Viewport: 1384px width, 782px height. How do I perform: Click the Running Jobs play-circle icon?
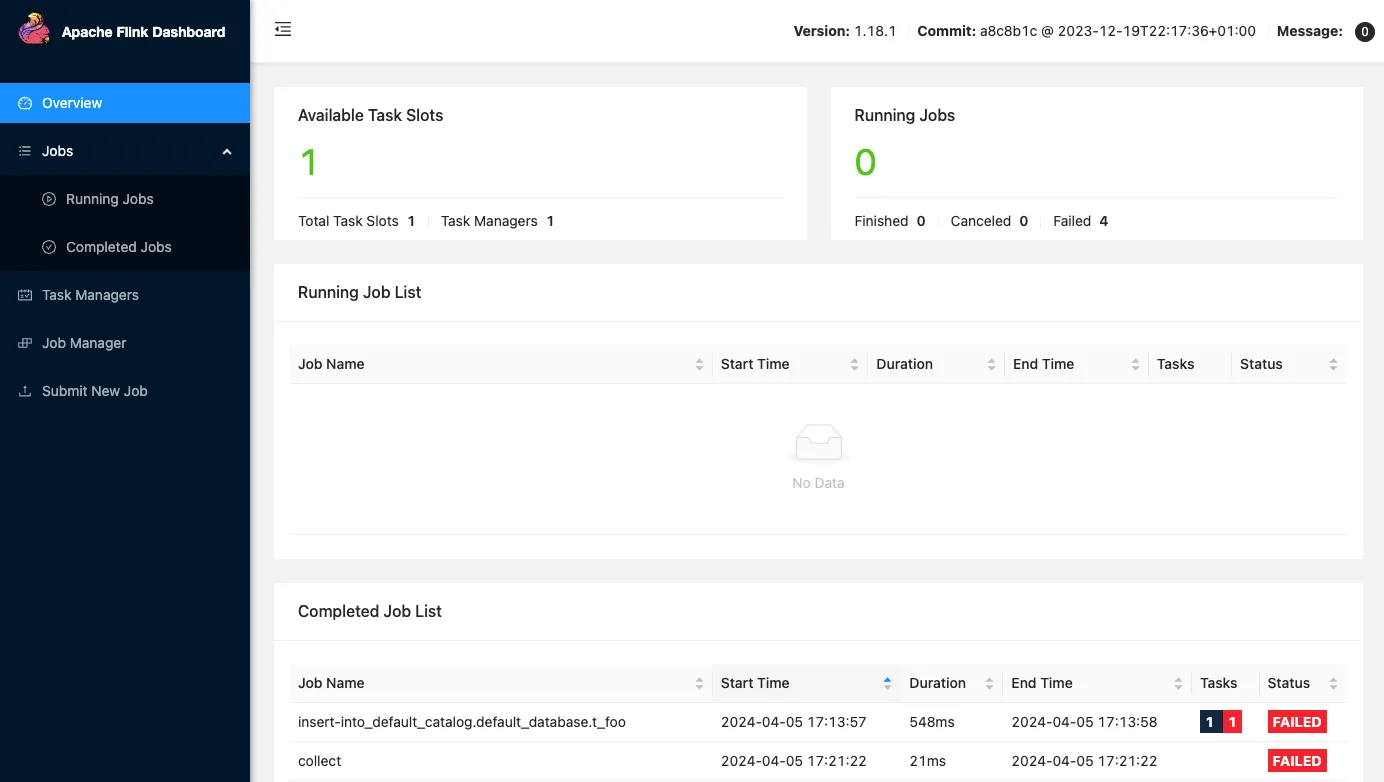click(49, 199)
